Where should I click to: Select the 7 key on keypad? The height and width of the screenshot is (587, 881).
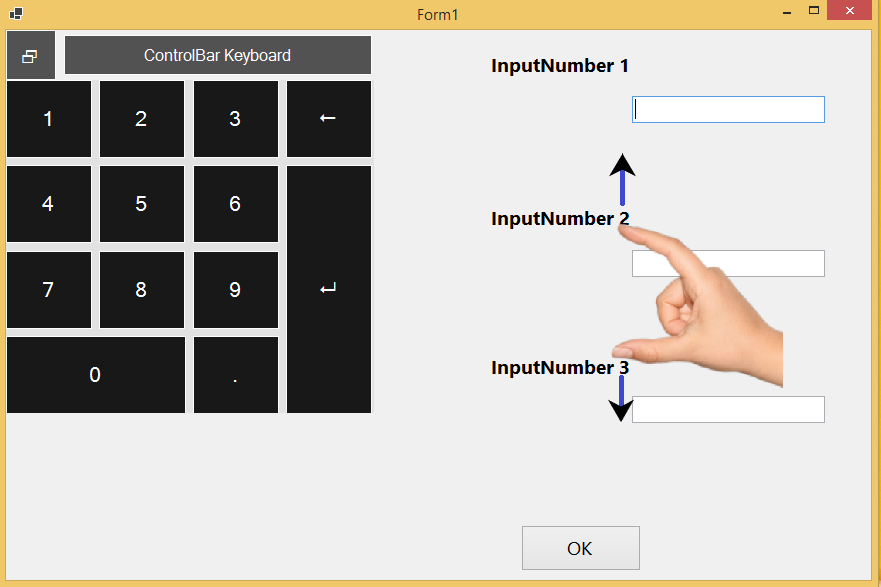coord(48,290)
